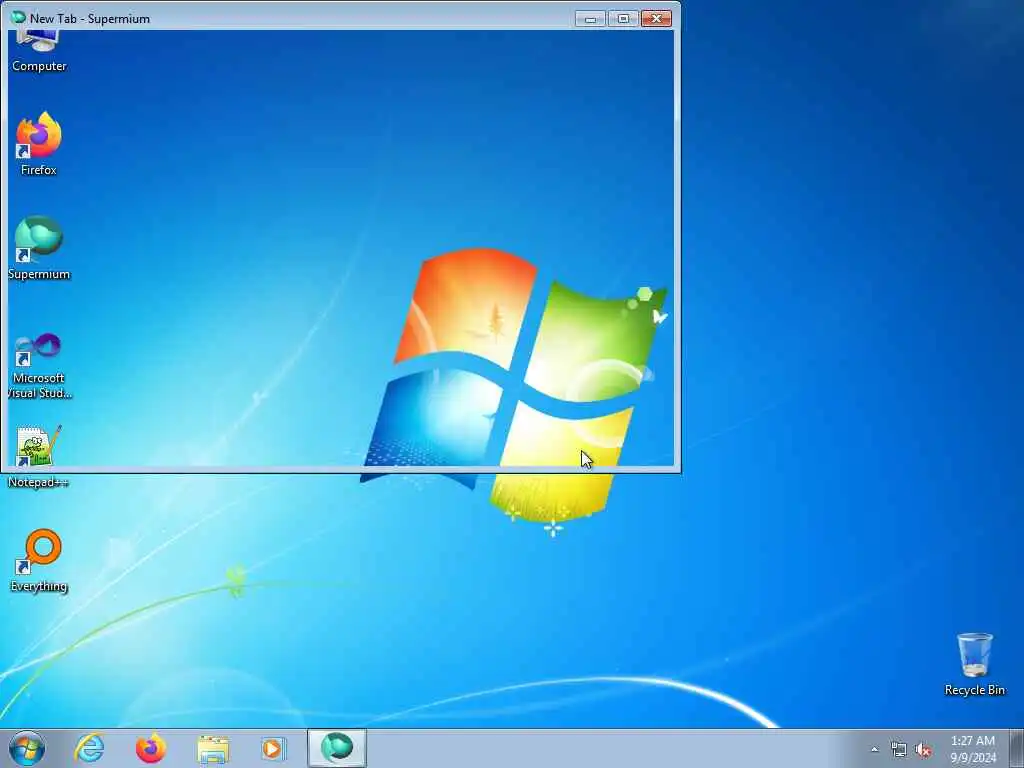Maximize the Supermium window
This screenshot has height=768, width=1024.
[623, 19]
